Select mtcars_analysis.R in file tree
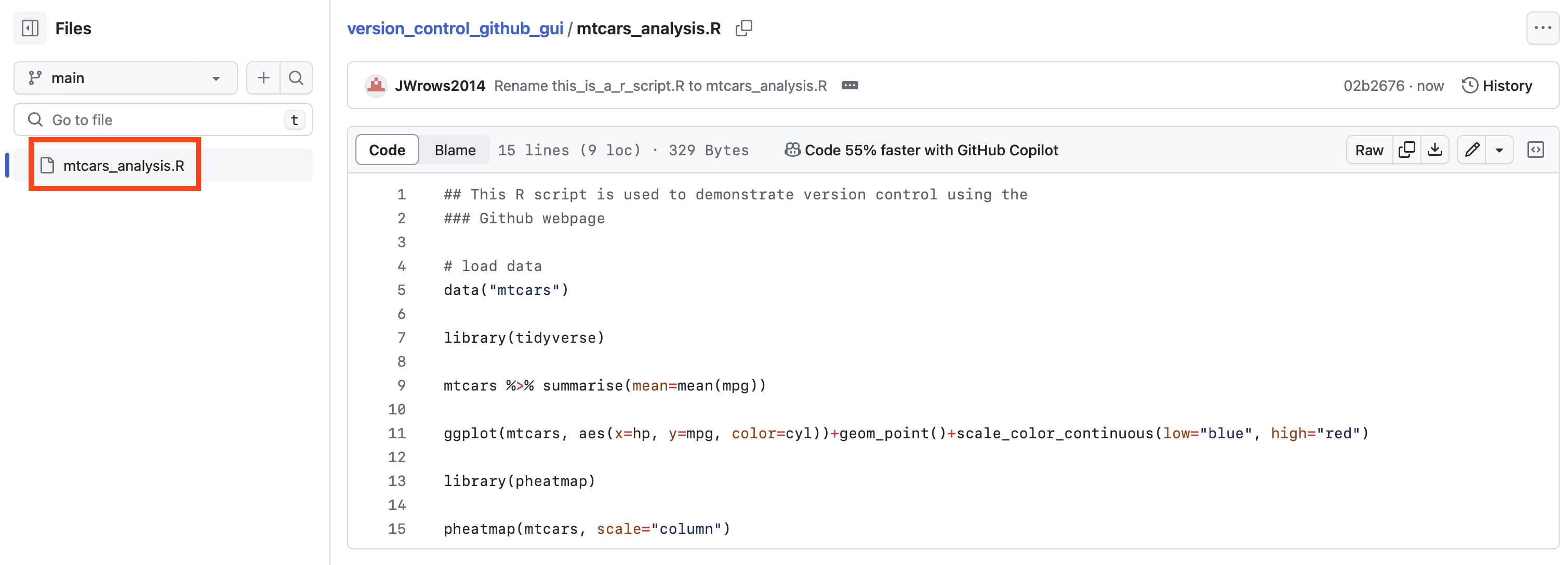This screenshot has width=1568, height=565. click(x=124, y=166)
